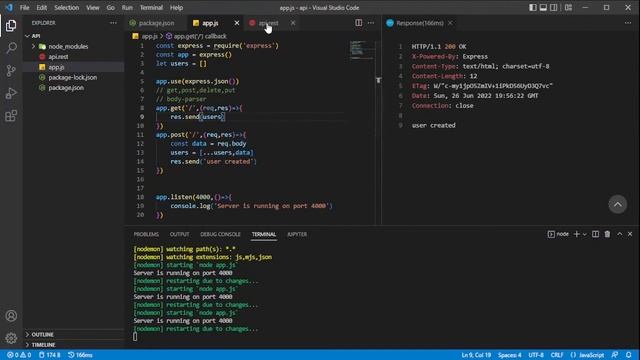
Task: Maximize the panel with up chevron
Action: tap(620, 234)
